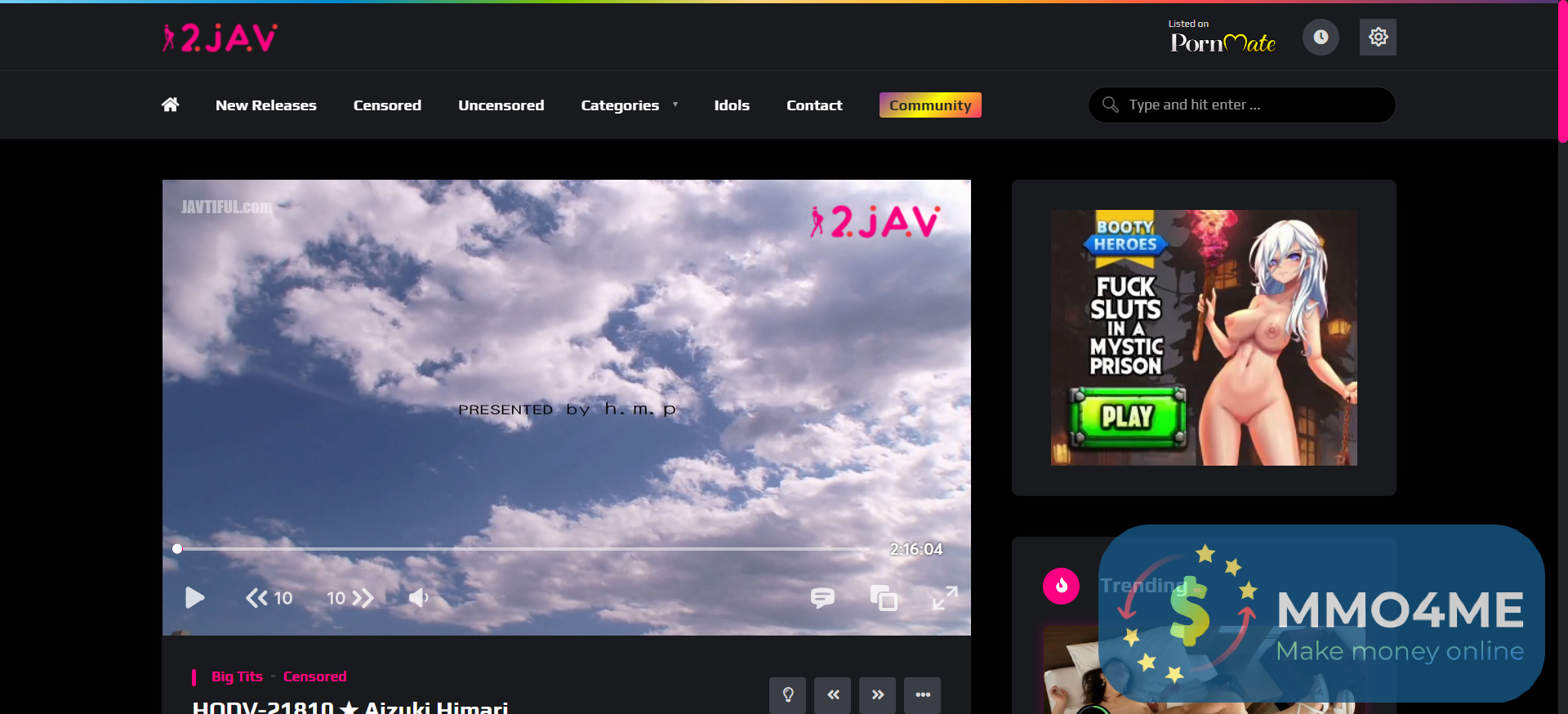Go to home via house icon

tap(170, 105)
